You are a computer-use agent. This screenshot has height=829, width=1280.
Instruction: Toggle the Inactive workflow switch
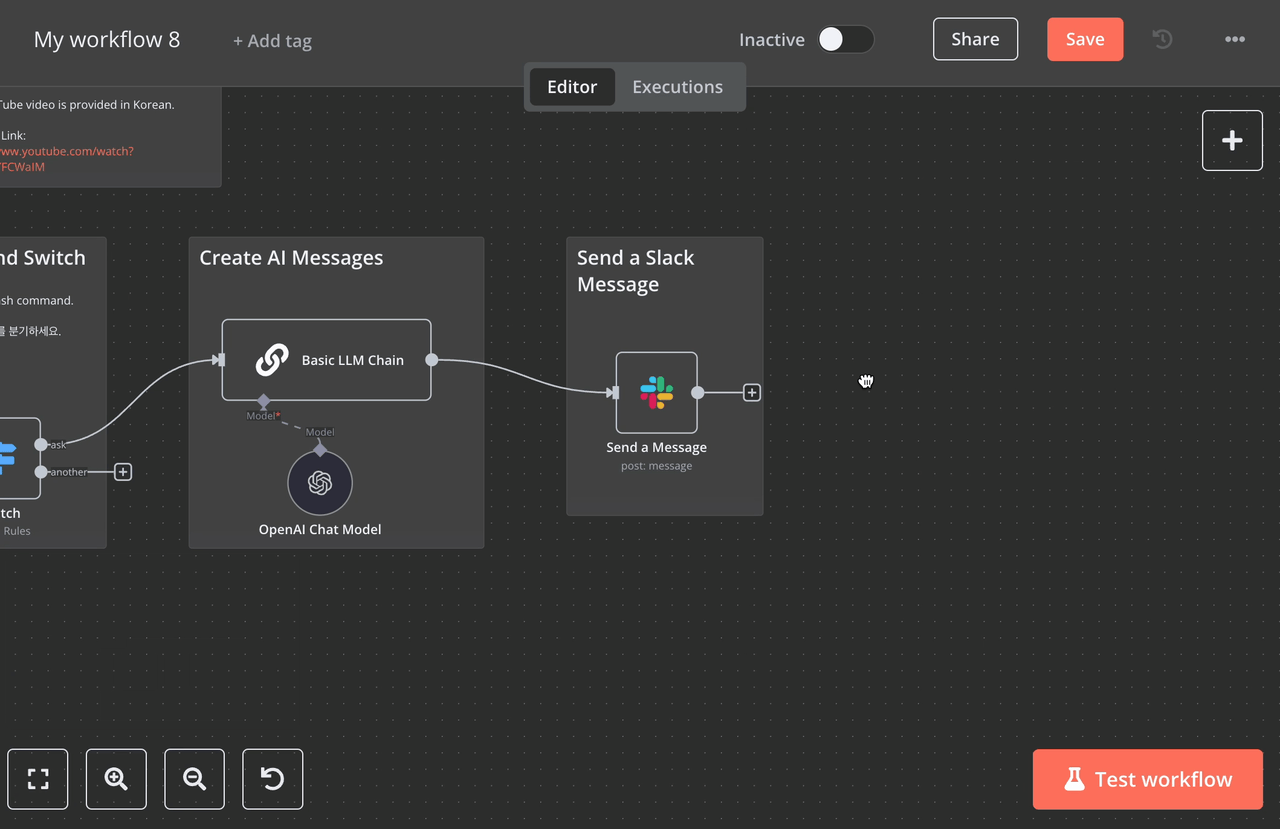845,40
